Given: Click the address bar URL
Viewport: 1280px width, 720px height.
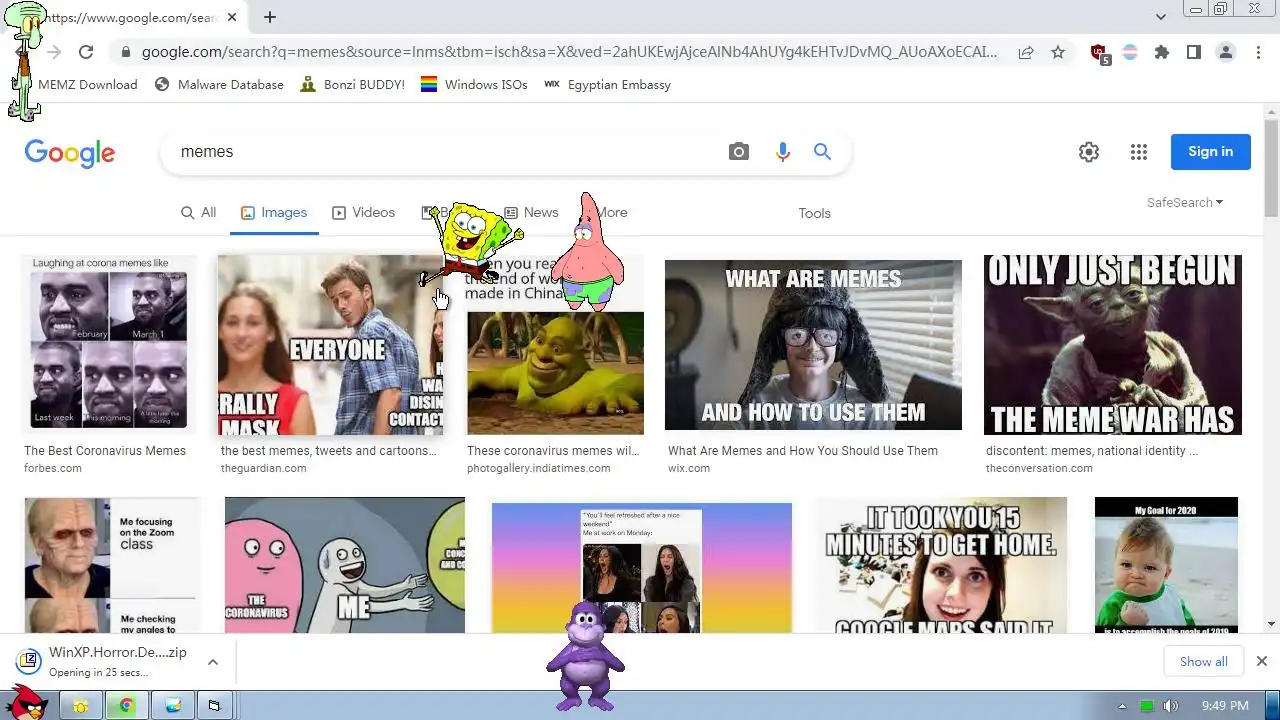Looking at the screenshot, I should tap(569, 52).
